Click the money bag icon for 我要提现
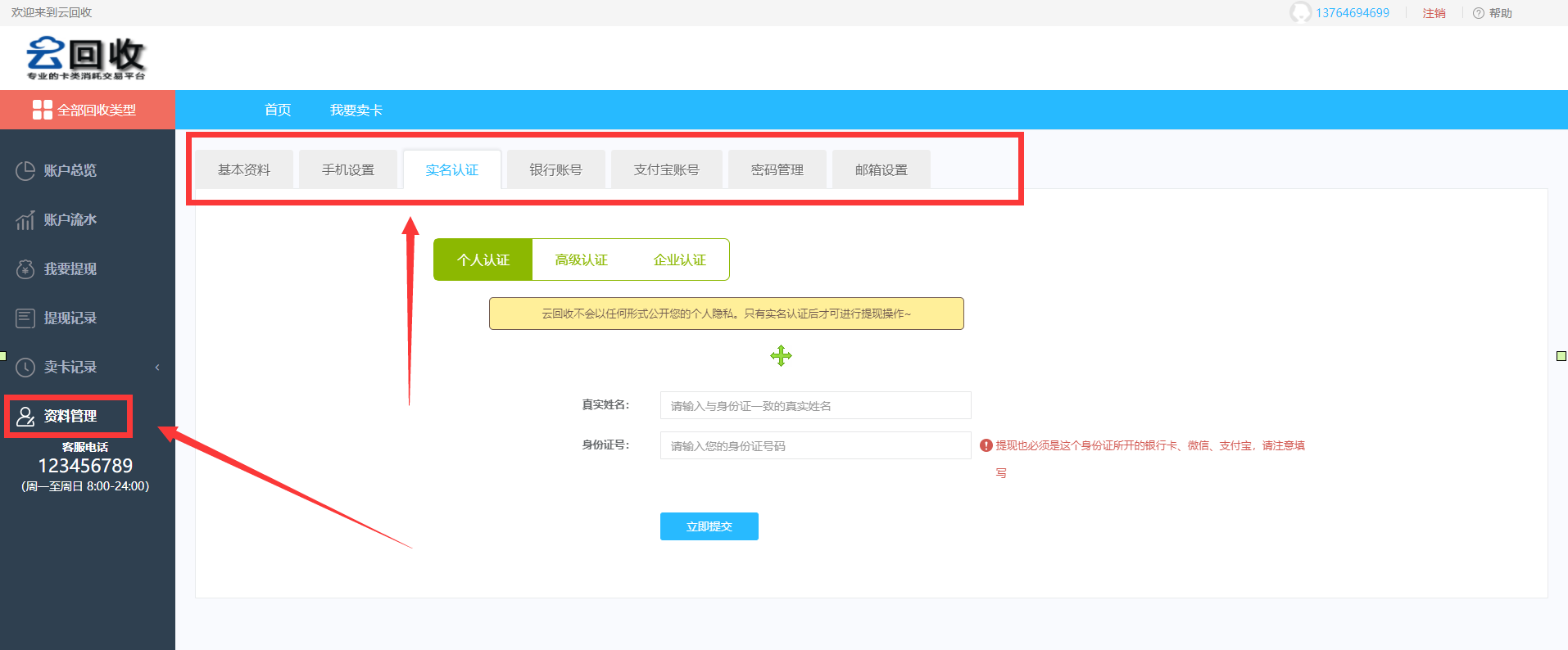The height and width of the screenshot is (650, 1568). pos(25,269)
